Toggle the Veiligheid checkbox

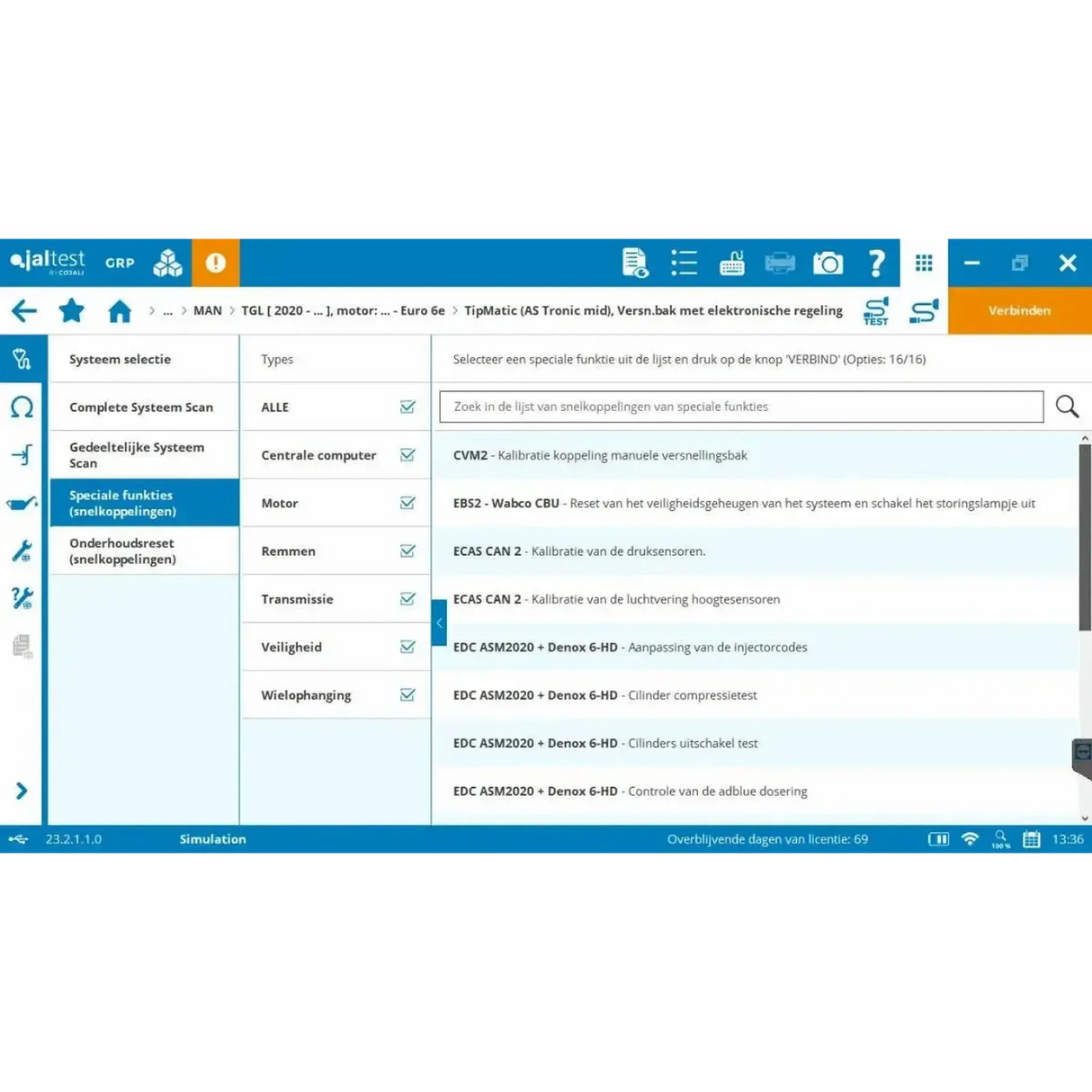click(407, 647)
